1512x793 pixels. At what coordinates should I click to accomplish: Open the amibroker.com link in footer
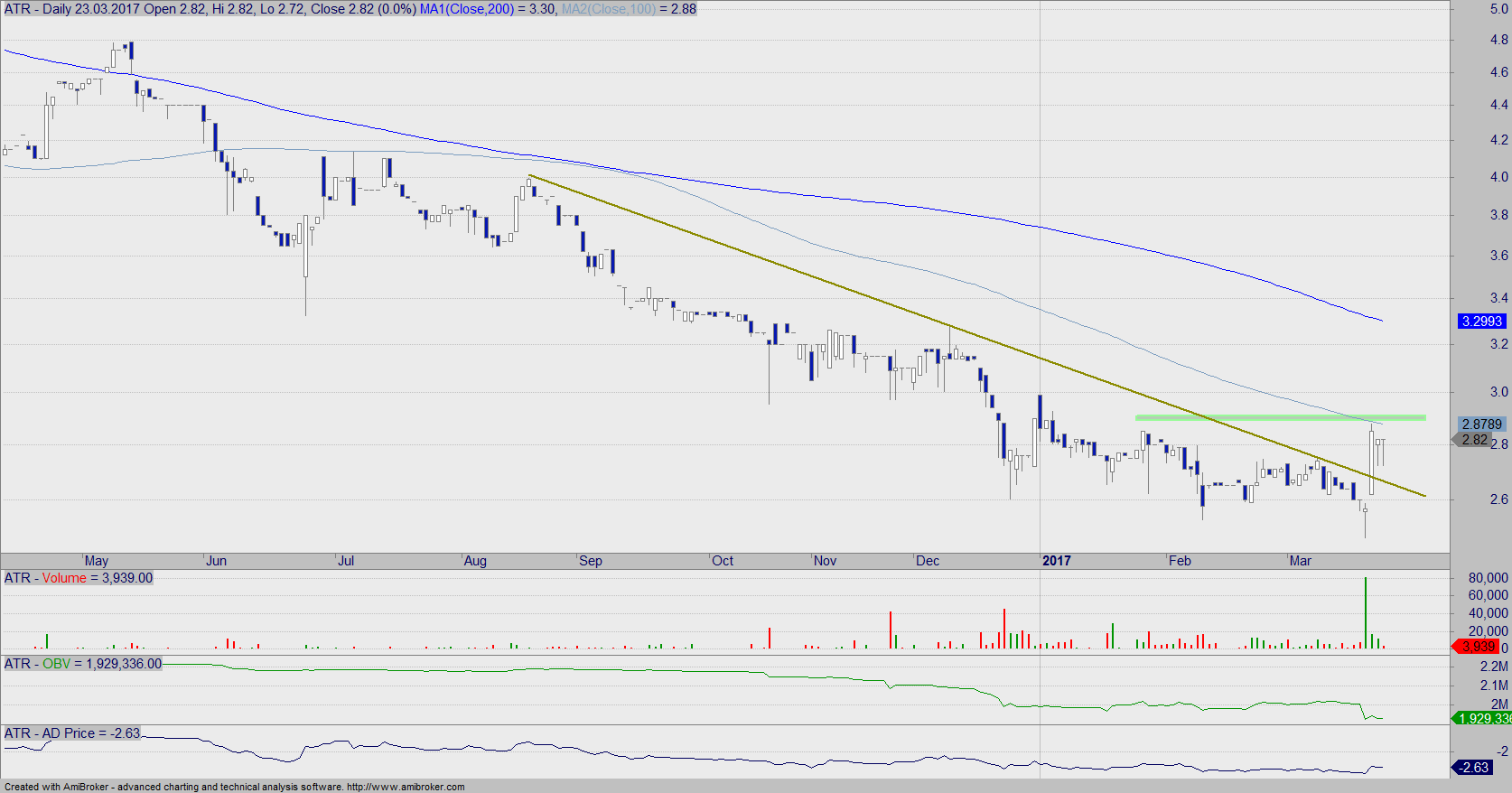405,787
